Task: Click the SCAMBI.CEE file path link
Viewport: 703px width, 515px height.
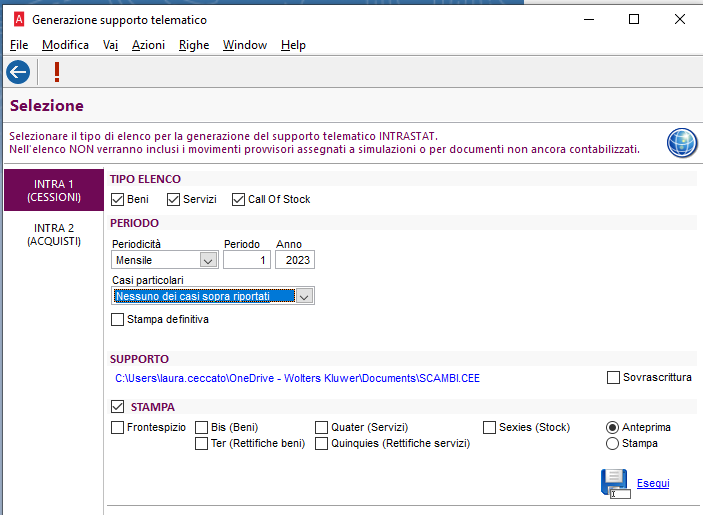Action: pyautogui.click(x=297, y=378)
